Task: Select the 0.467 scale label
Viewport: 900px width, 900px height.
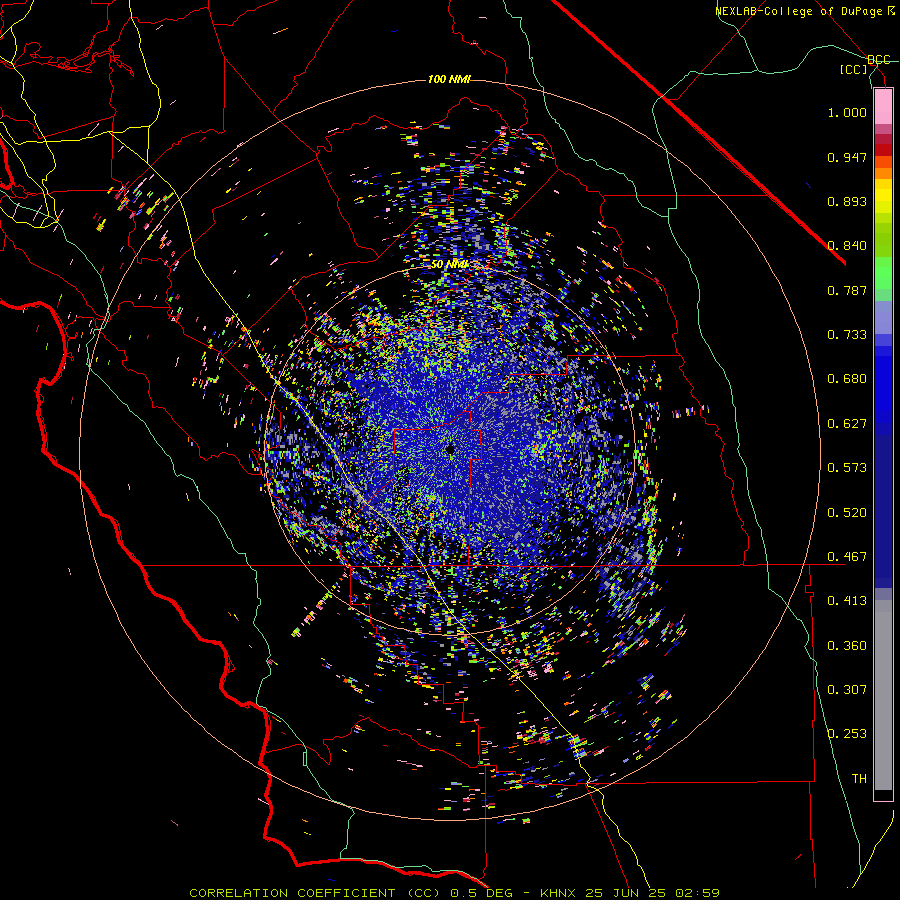Action: (847, 557)
